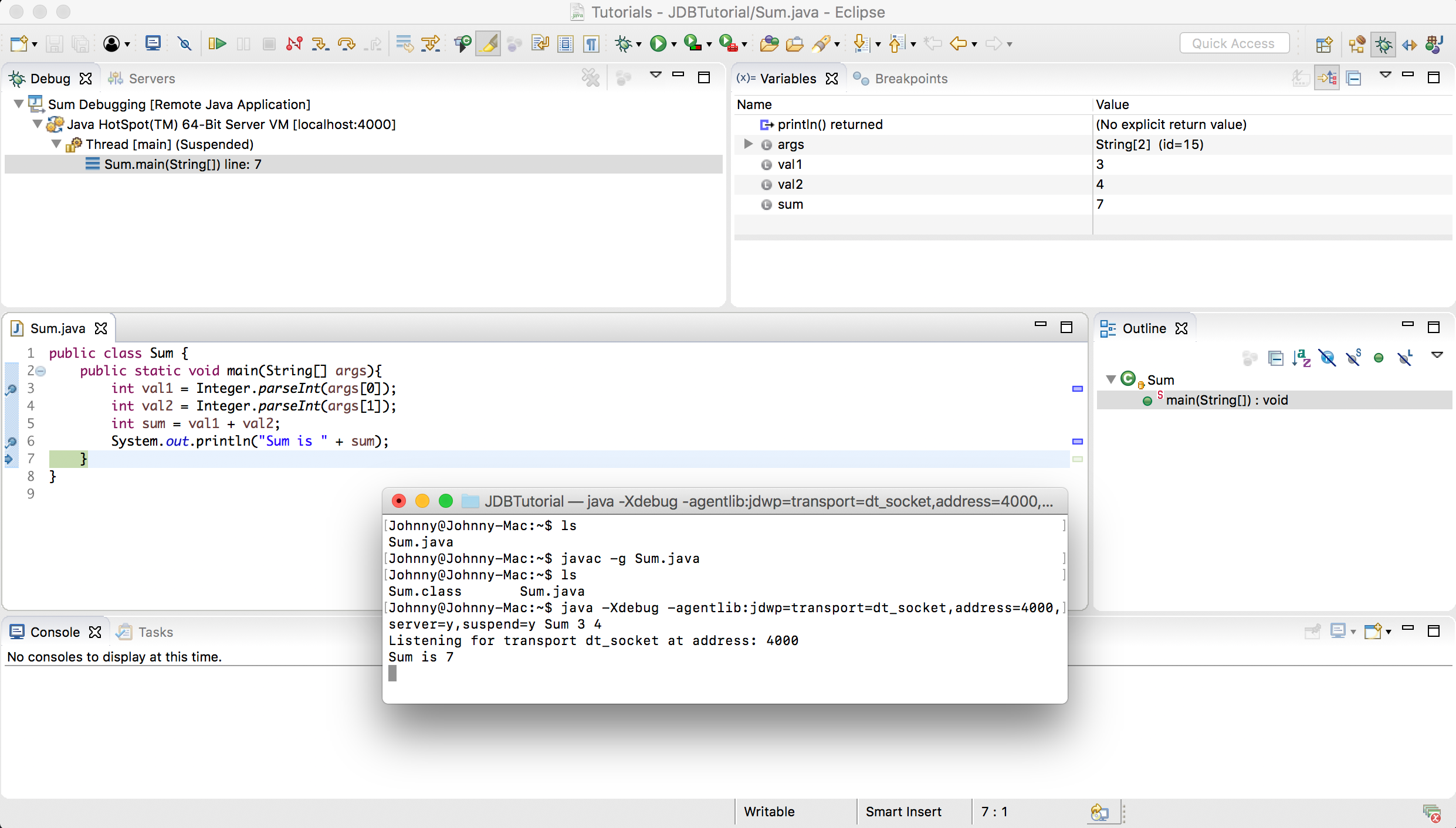Toggle Word Wrap in editor toolbar

point(540,43)
